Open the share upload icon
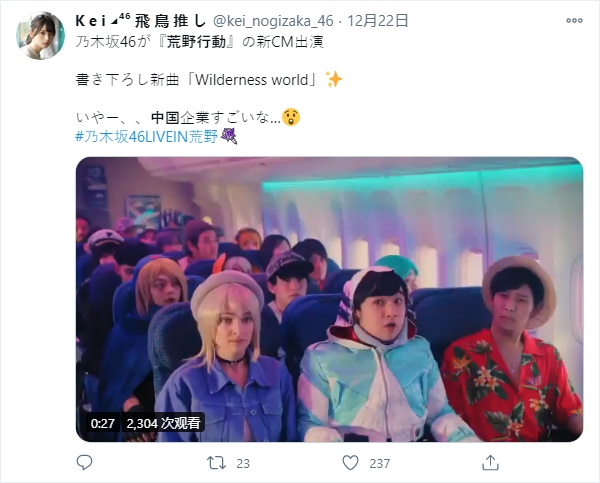This screenshot has height=483, width=600. click(491, 462)
